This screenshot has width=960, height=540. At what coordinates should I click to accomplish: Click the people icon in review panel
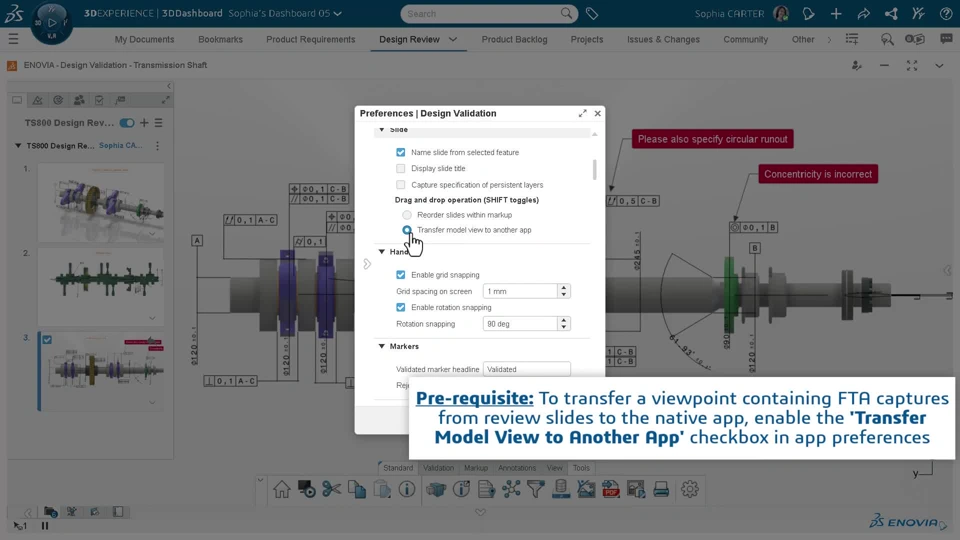pyautogui.click(x=79, y=100)
